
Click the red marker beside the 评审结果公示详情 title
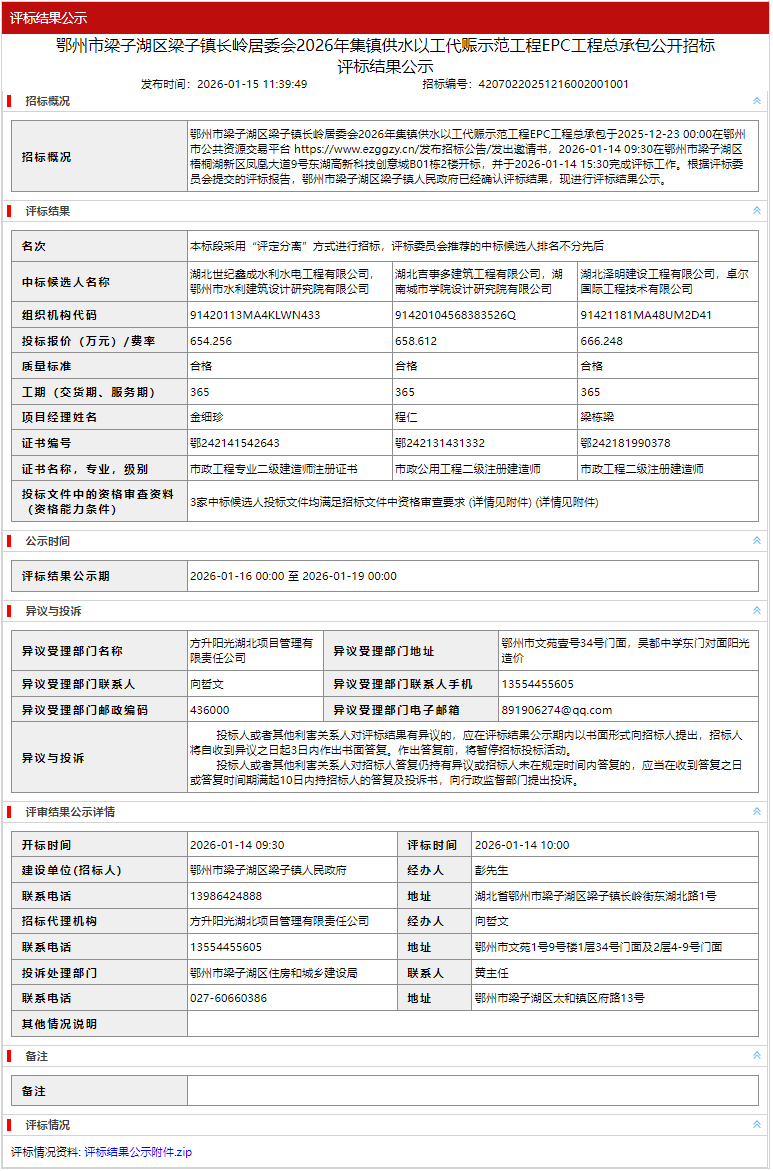coord(9,812)
